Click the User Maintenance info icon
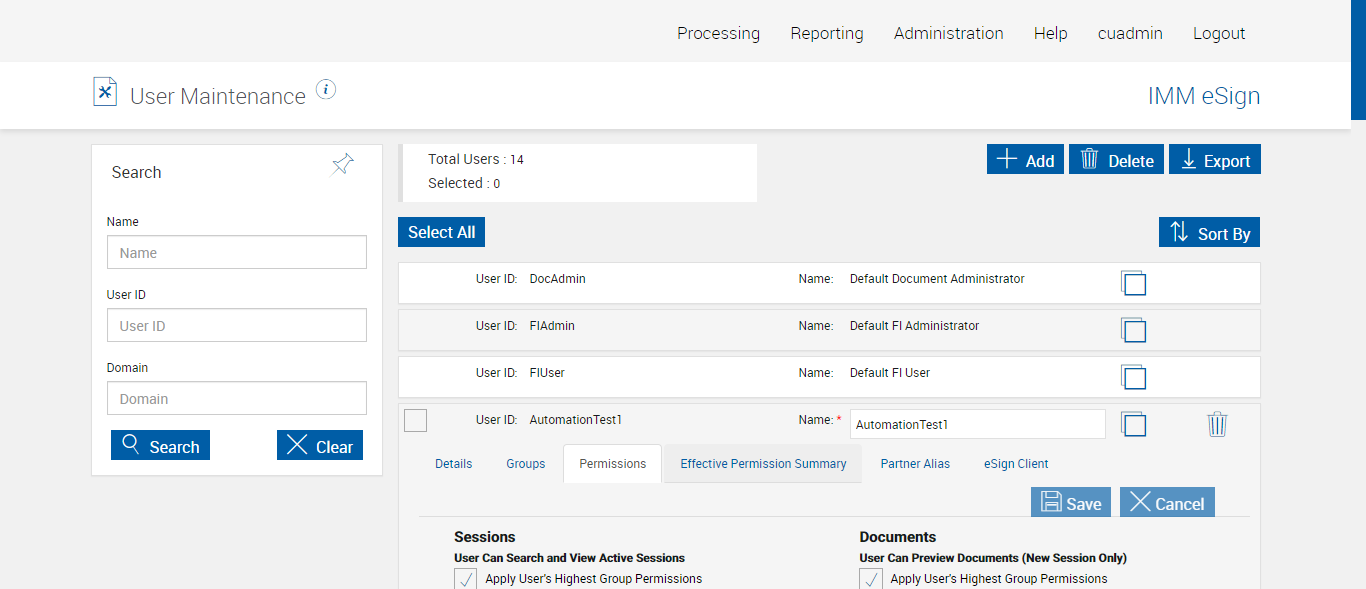 (326, 90)
